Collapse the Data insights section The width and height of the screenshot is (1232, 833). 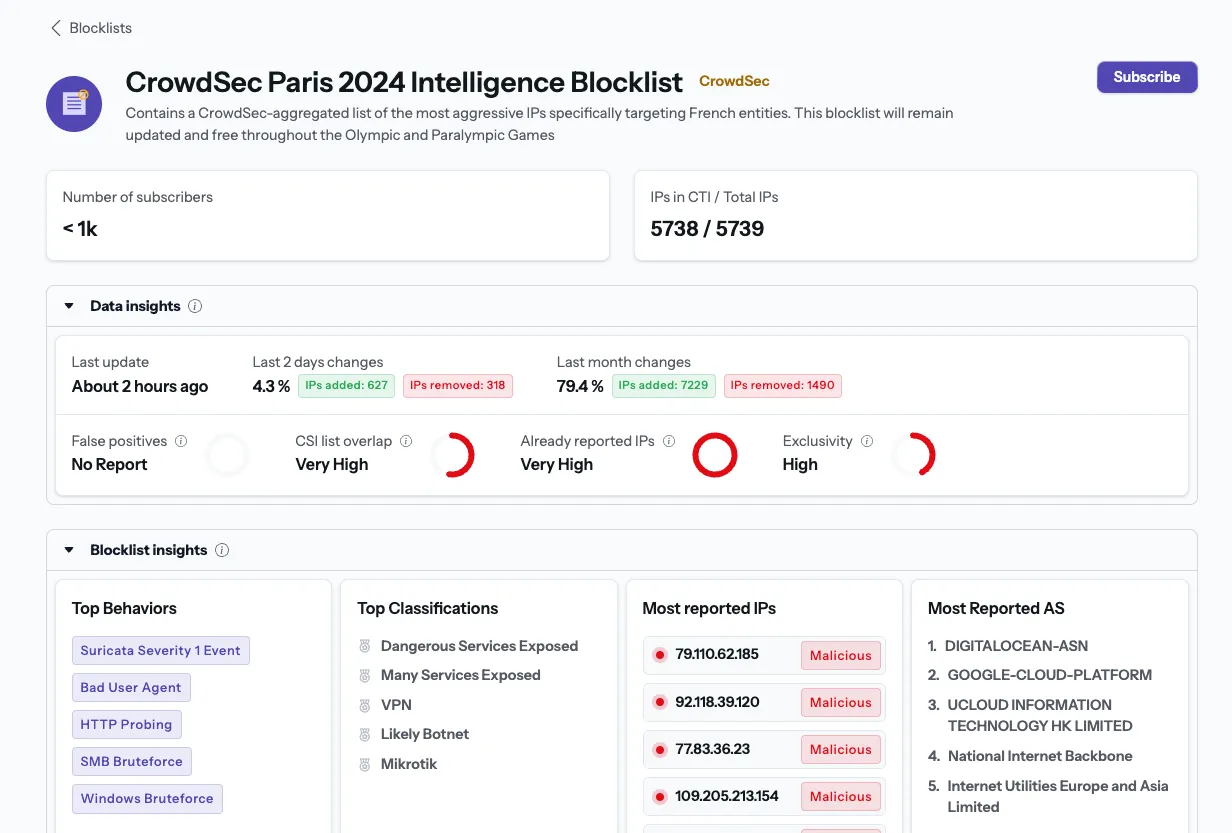click(68, 306)
